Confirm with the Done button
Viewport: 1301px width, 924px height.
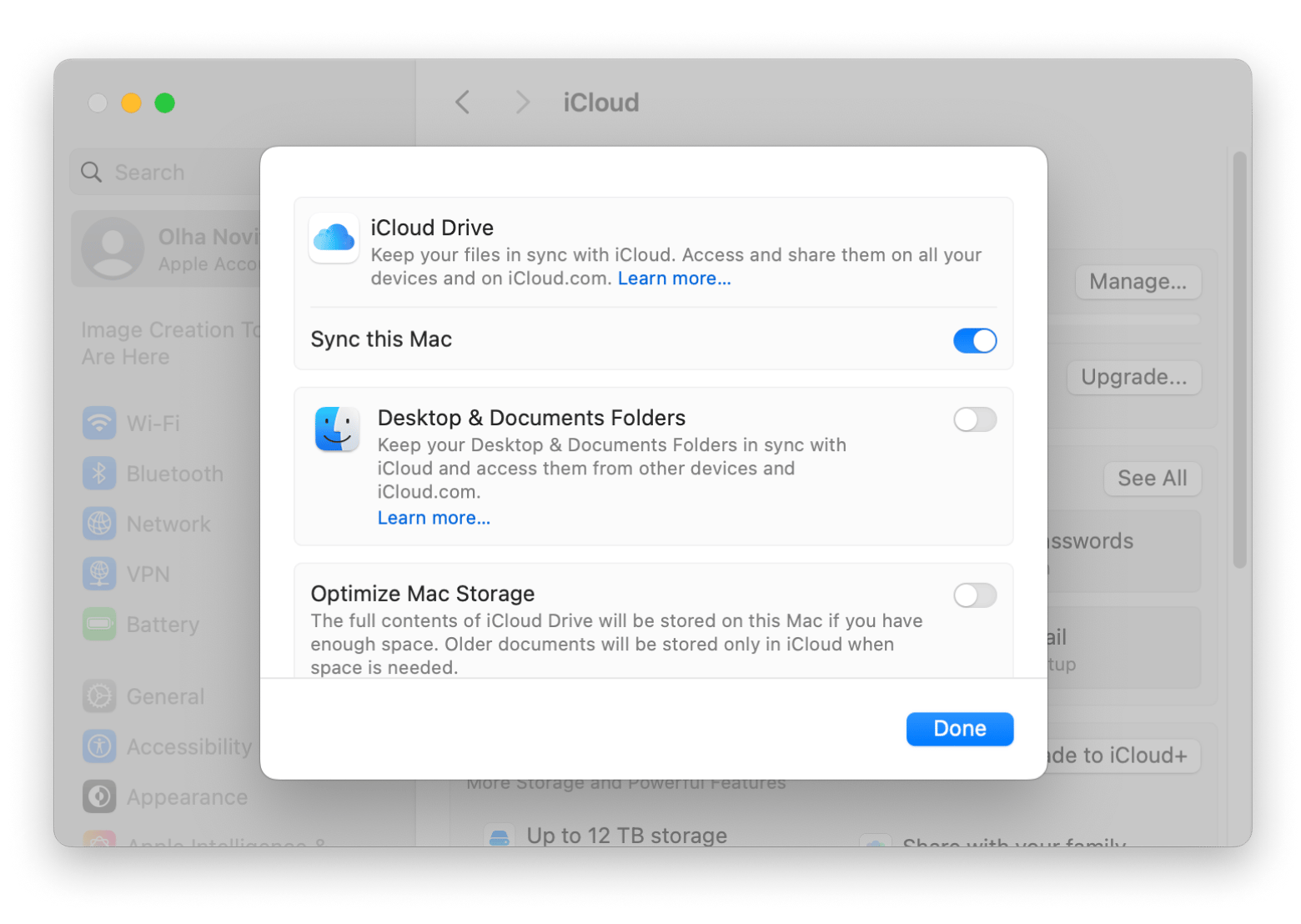pos(959,729)
